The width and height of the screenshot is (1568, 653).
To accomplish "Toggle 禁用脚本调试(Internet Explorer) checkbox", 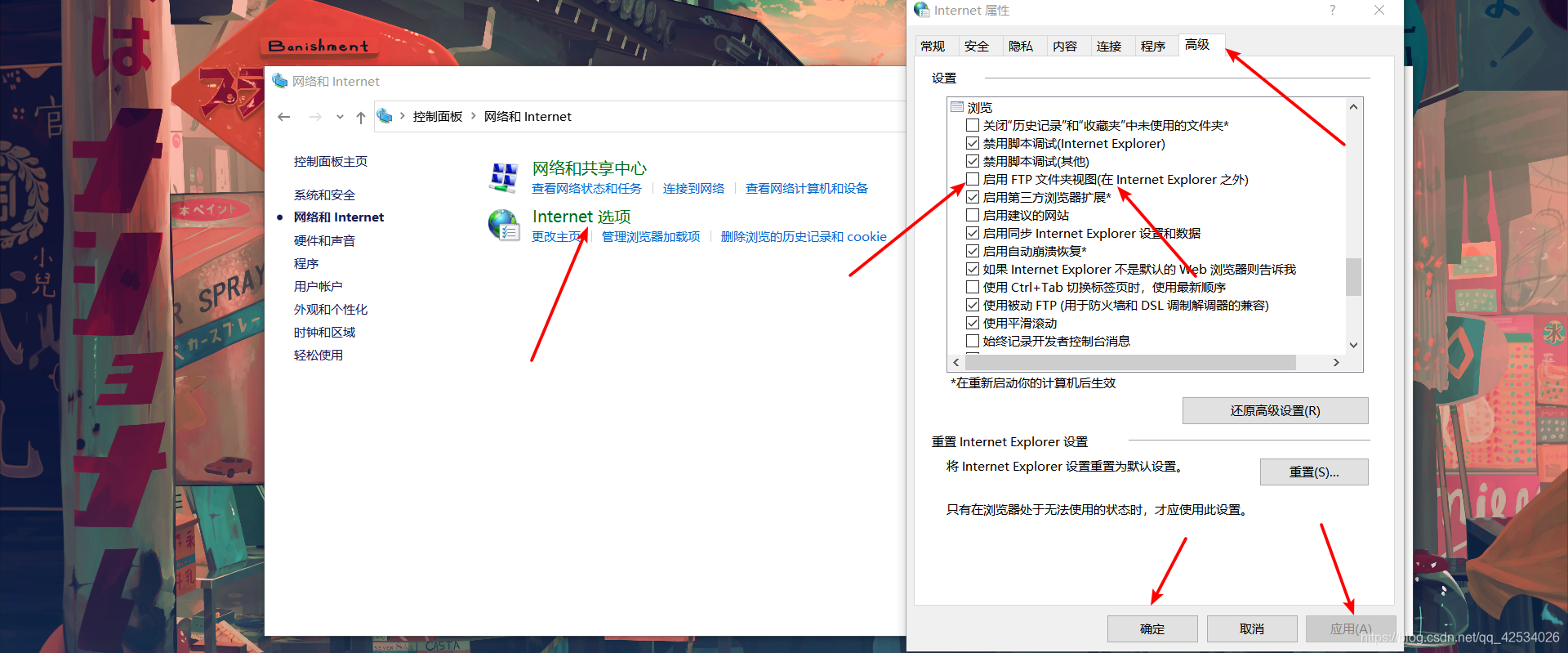I will pos(973,143).
